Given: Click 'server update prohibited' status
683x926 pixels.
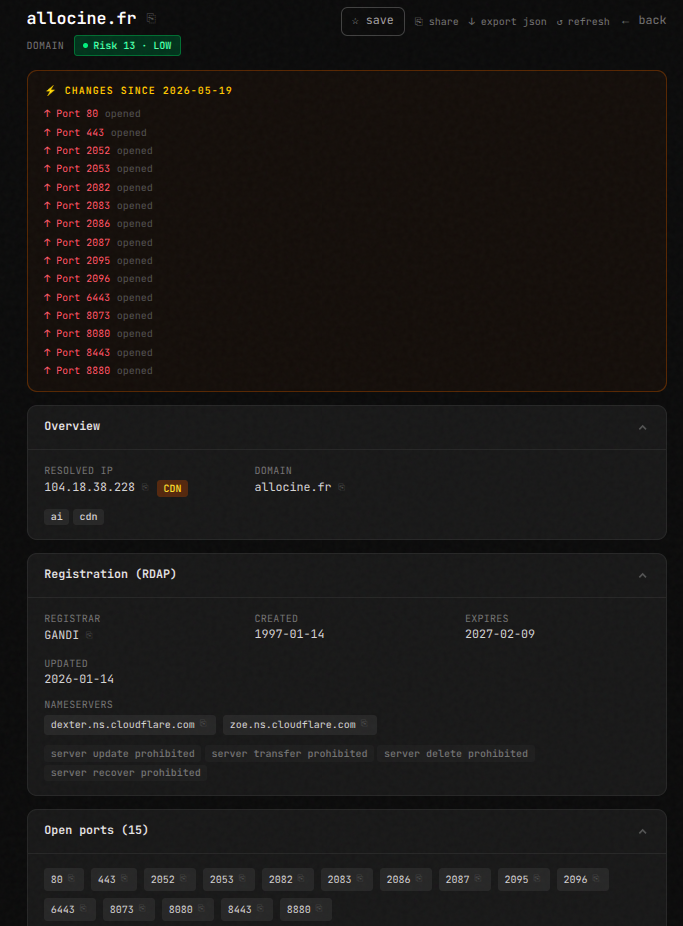Looking at the screenshot, I should click(x=122, y=754).
